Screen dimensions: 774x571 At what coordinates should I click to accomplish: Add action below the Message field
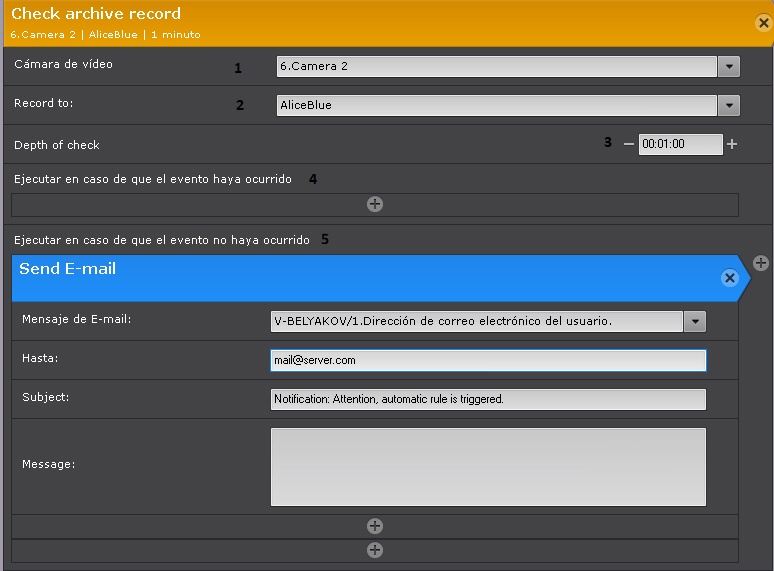point(375,526)
